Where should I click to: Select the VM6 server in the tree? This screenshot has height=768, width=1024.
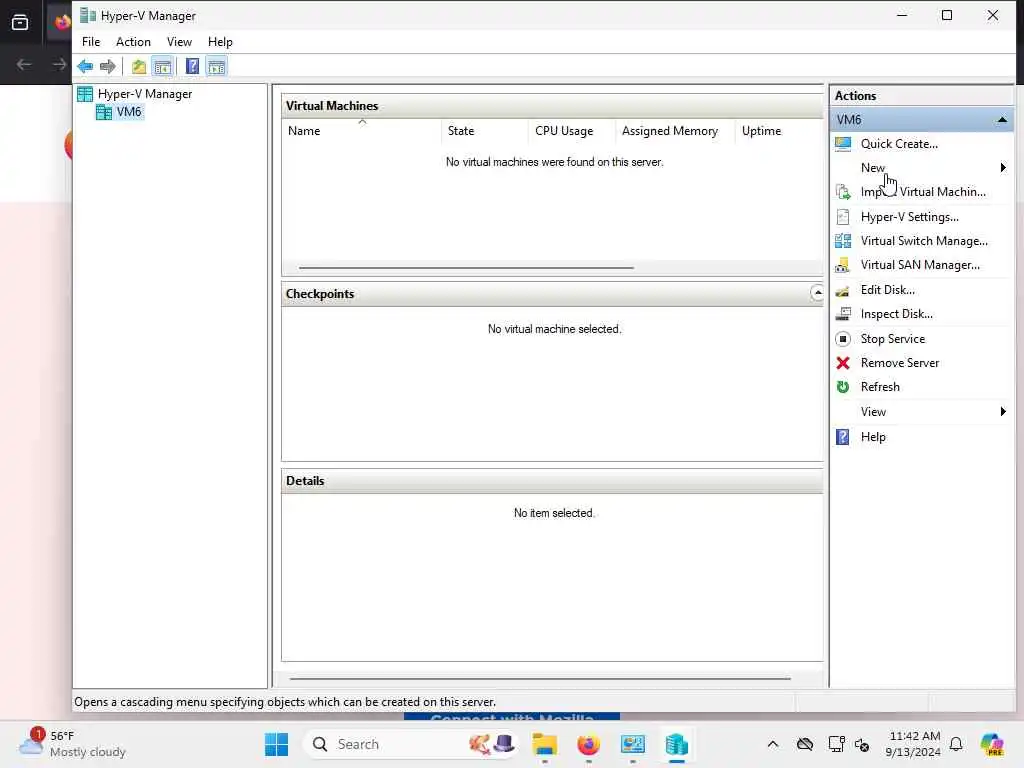[129, 112]
